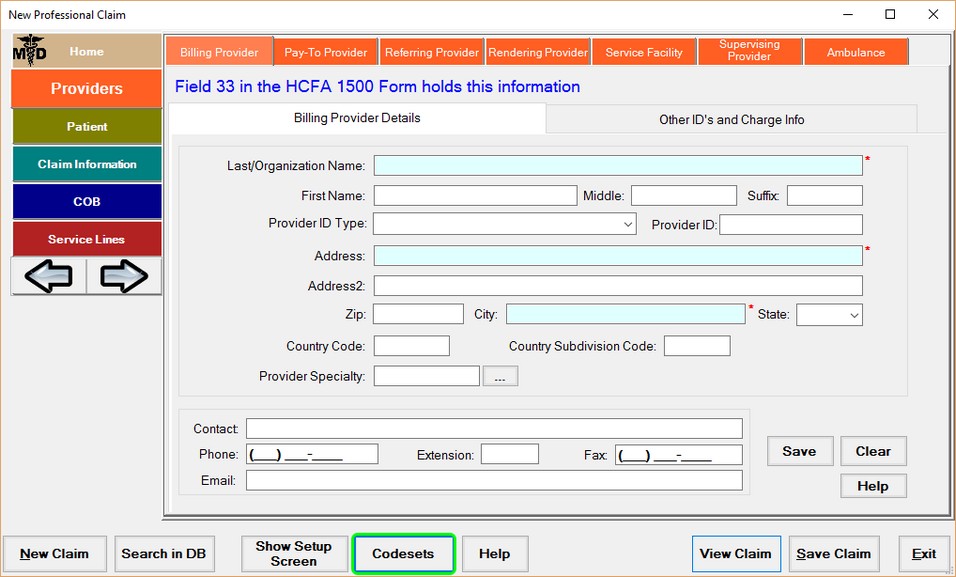
Task: Click View Claim button
Action: click(x=735, y=554)
